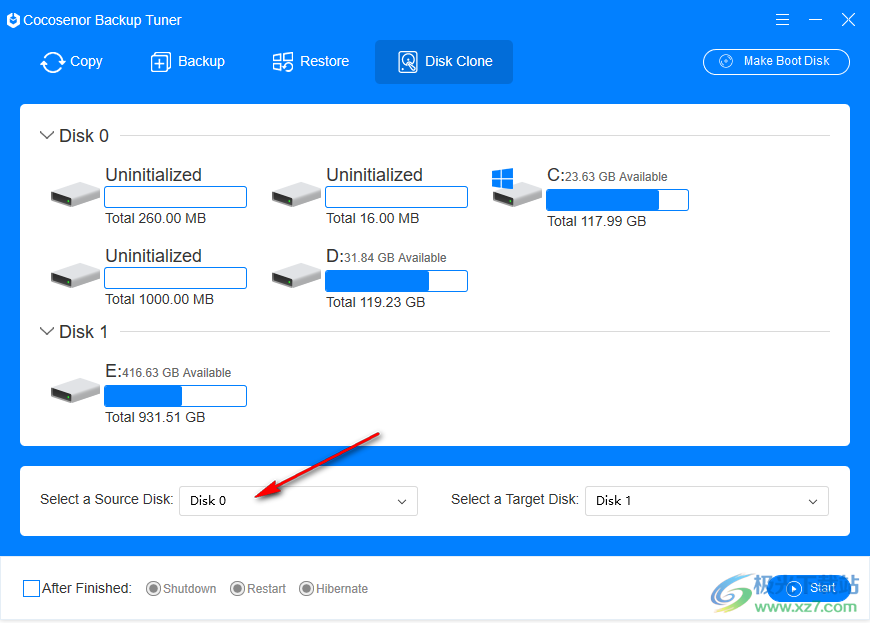
Task: Enable the After Finished checkbox
Action: (31, 588)
